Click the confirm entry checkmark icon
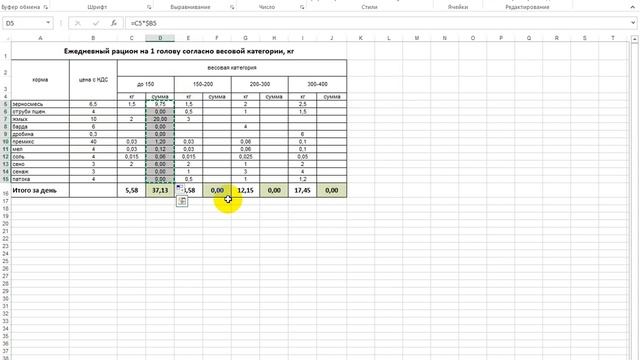 96,23
